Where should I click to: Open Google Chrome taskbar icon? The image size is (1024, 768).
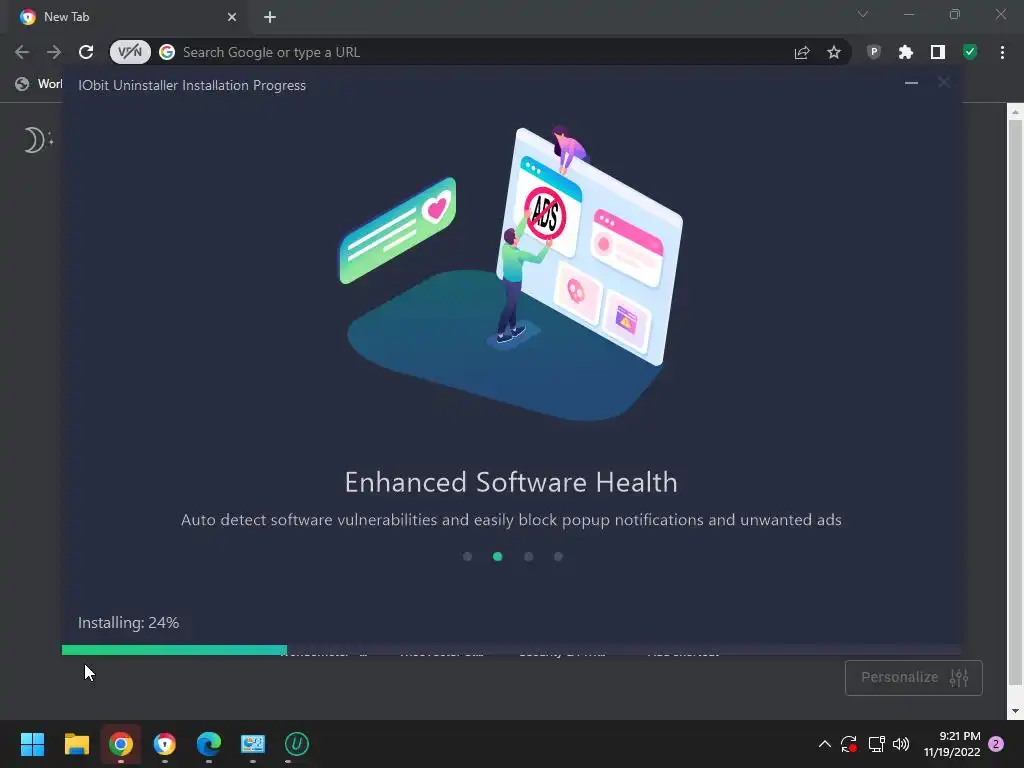pyautogui.click(x=121, y=744)
